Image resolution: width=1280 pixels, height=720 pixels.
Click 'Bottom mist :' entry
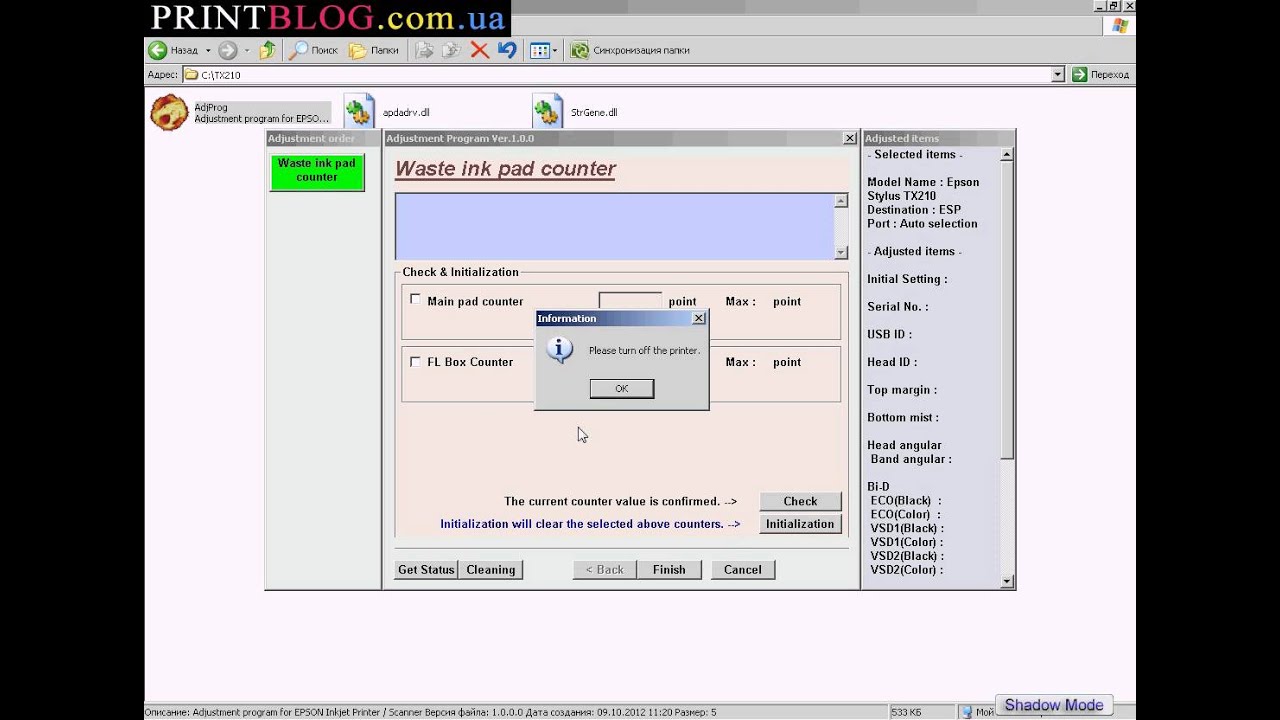click(903, 418)
